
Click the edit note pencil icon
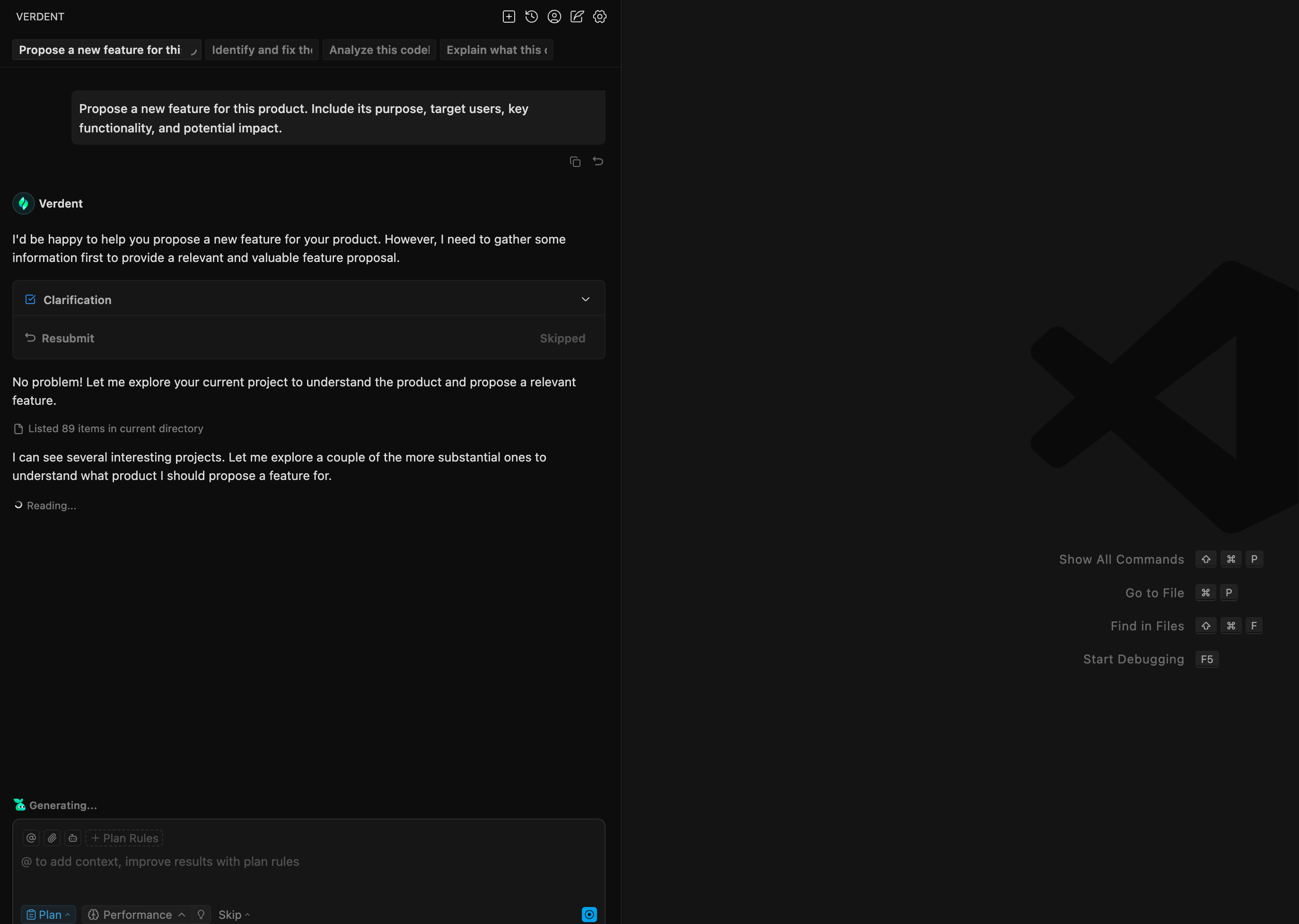point(577,17)
